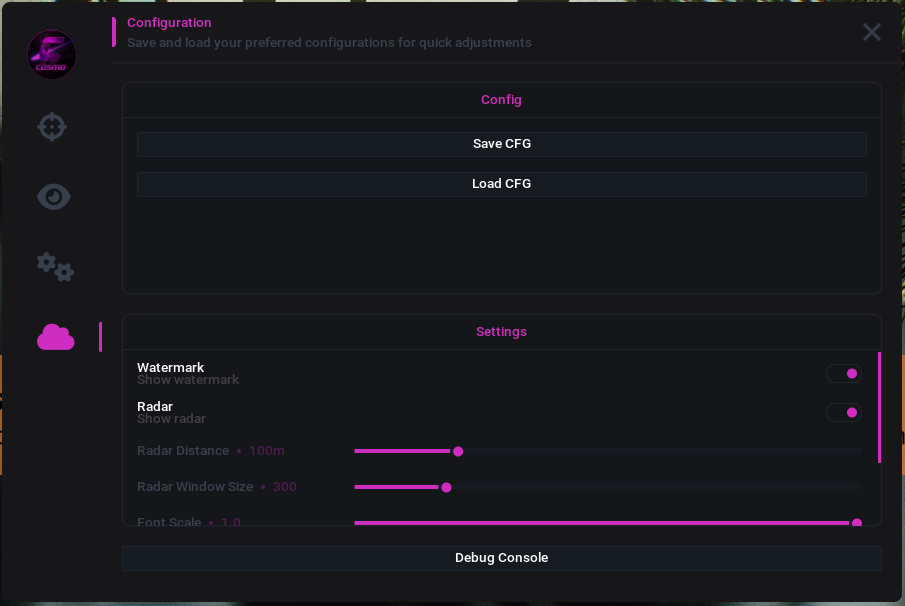The width and height of the screenshot is (905, 606).
Task: Click the Configuration page title
Action: click(169, 23)
